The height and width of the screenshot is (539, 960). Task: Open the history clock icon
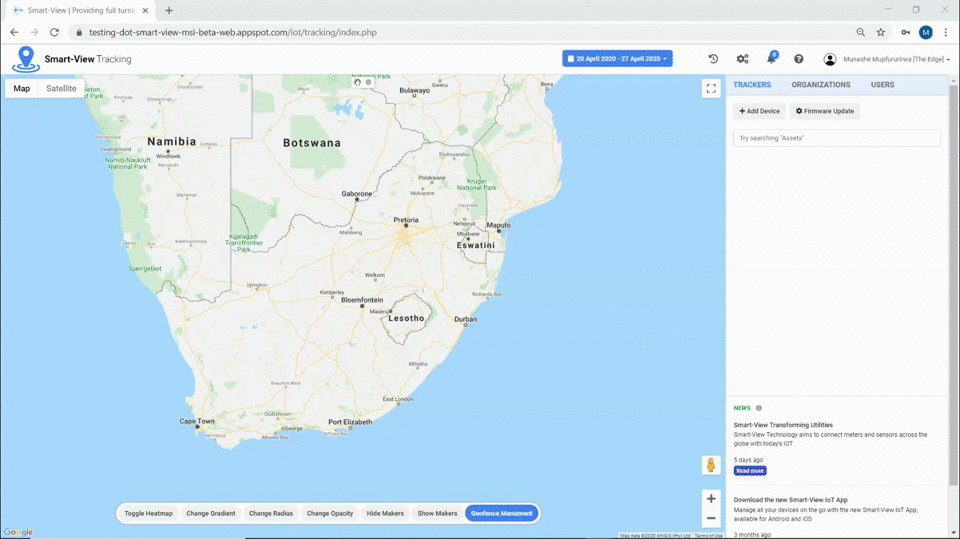[x=713, y=59]
